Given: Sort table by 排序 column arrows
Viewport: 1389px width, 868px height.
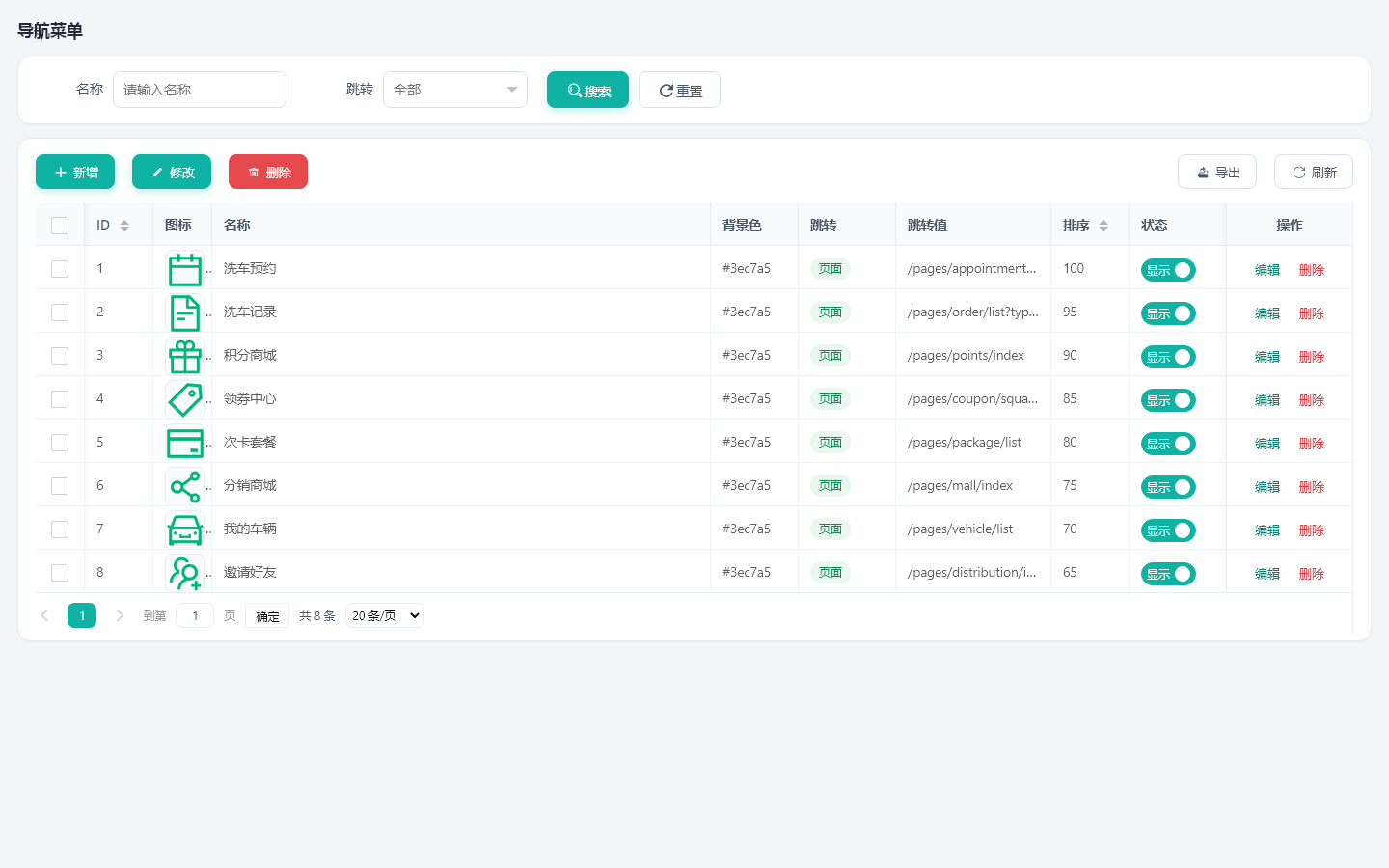Looking at the screenshot, I should click(x=1103, y=226).
